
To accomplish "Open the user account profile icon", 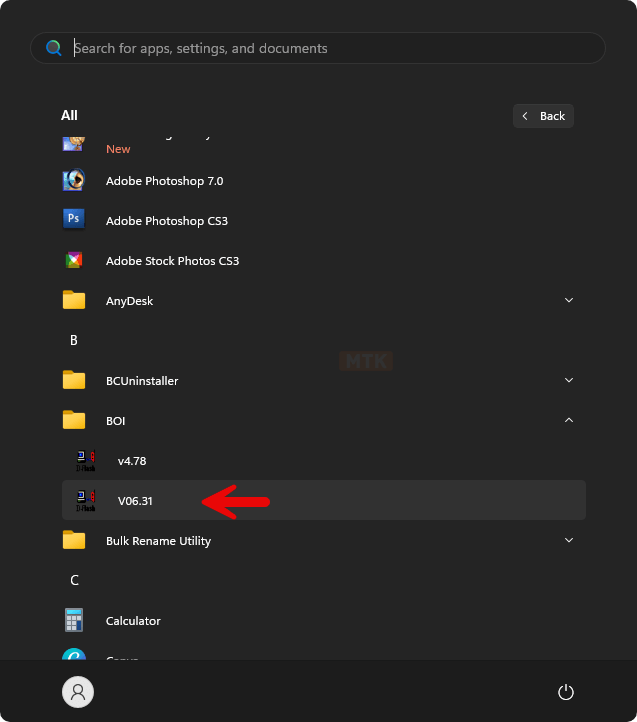I will coord(77,692).
